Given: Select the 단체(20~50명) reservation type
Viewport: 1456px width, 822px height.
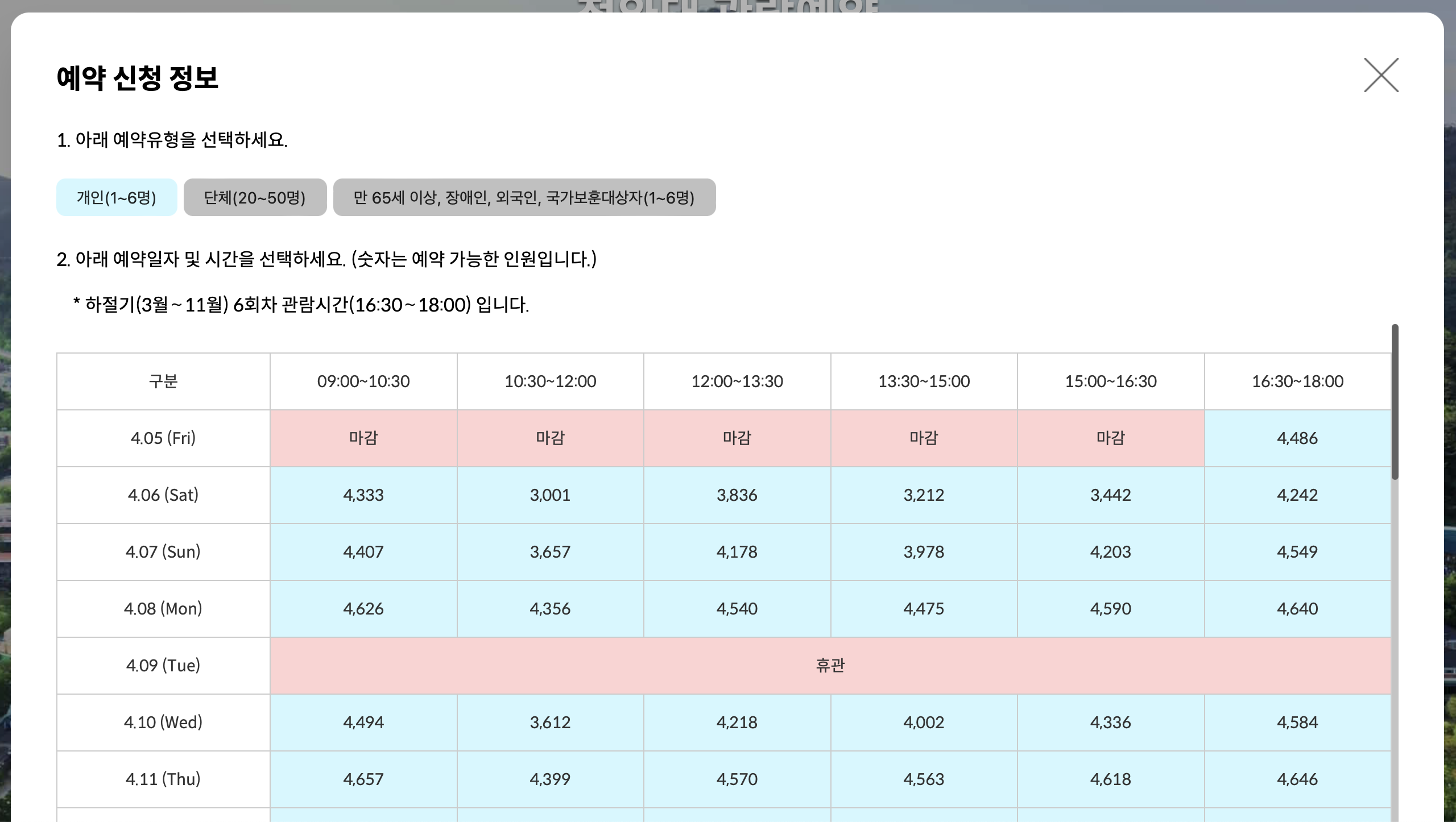Looking at the screenshot, I should tap(255, 197).
